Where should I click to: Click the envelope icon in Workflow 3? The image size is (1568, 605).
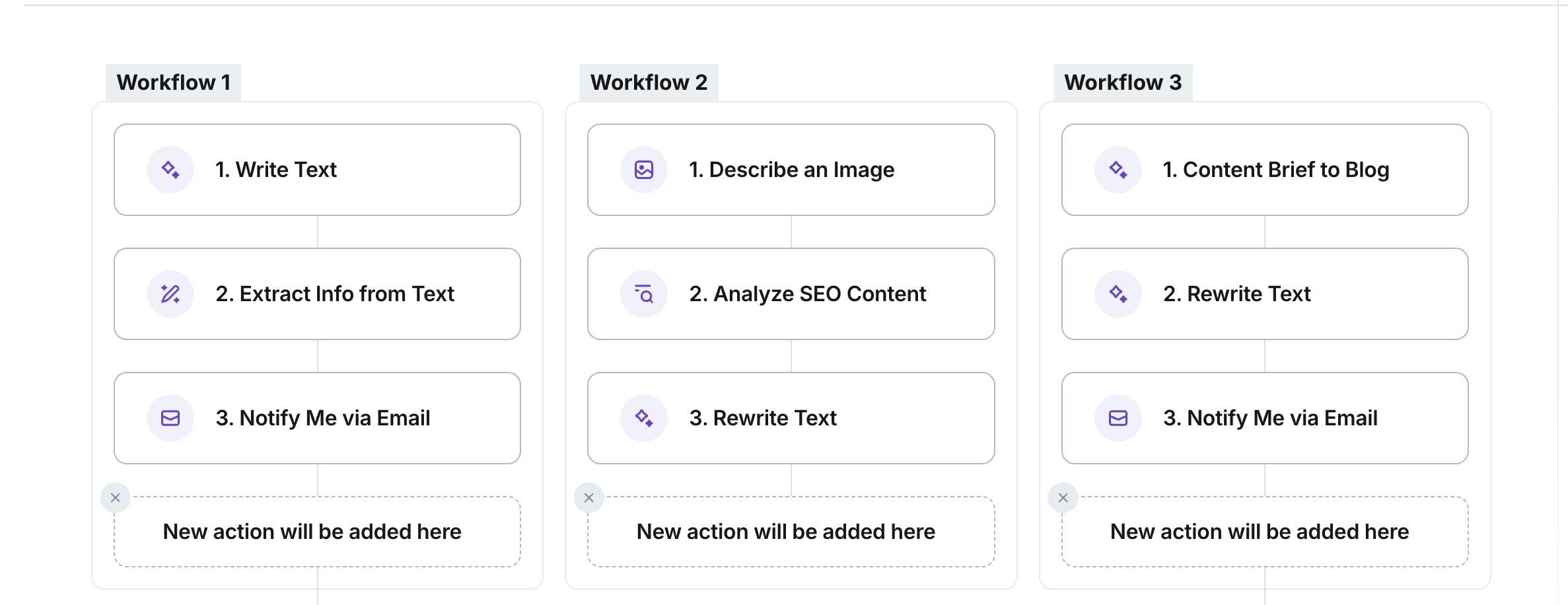[1118, 418]
